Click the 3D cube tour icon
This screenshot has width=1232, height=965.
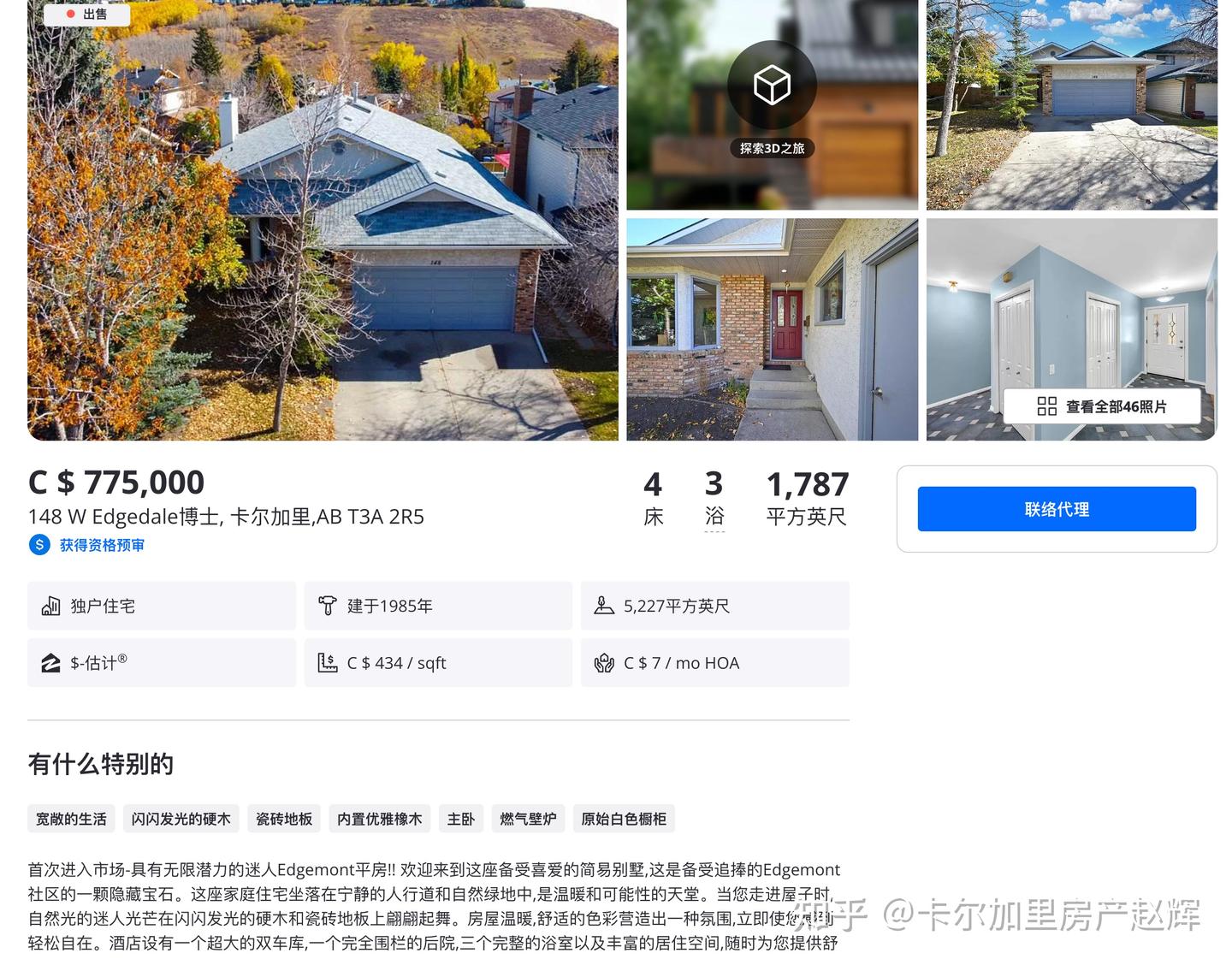coord(772,86)
